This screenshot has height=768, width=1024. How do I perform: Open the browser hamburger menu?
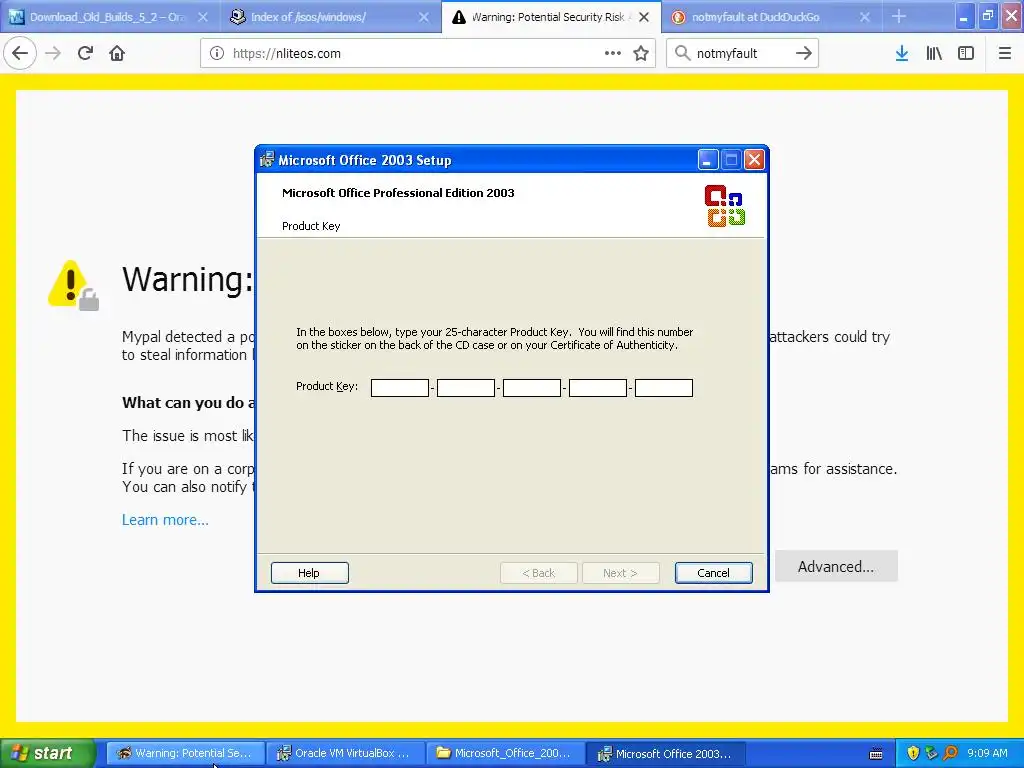tap(1005, 54)
